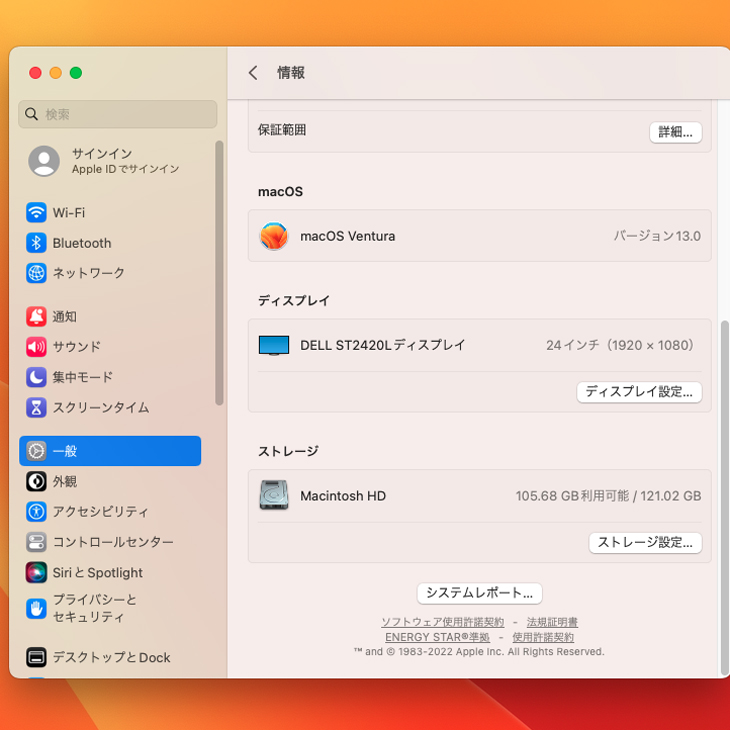The image size is (730, 730).
Task: Go back with the chevron beside 情報
Action: point(253,73)
